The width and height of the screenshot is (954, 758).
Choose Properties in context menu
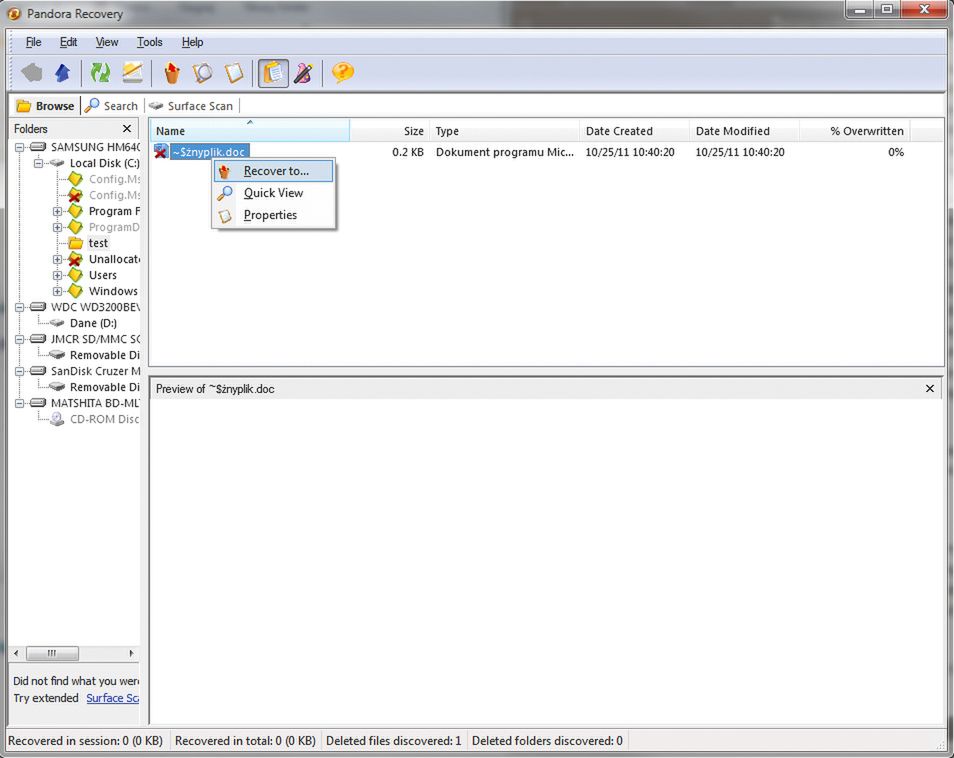click(273, 215)
